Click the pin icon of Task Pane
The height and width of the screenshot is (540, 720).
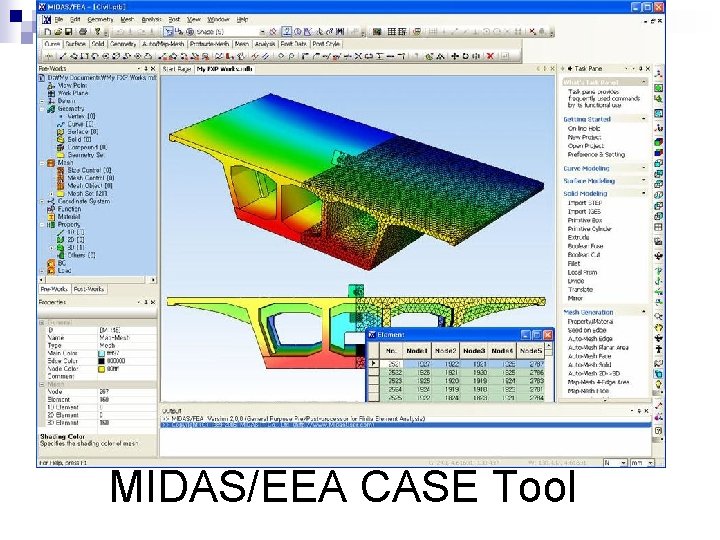[x=641, y=68]
